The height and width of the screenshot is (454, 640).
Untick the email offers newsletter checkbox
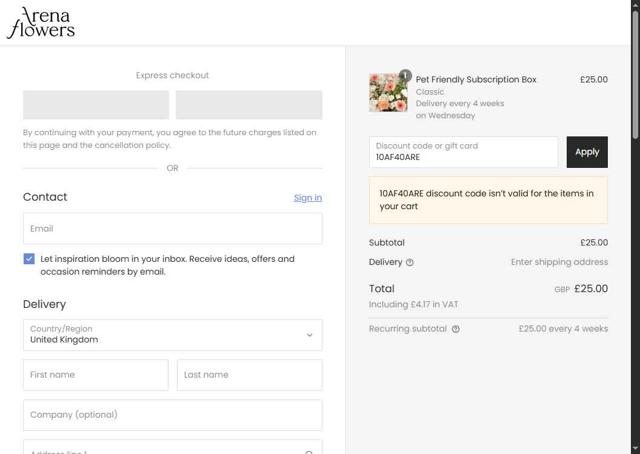click(29, 259)
